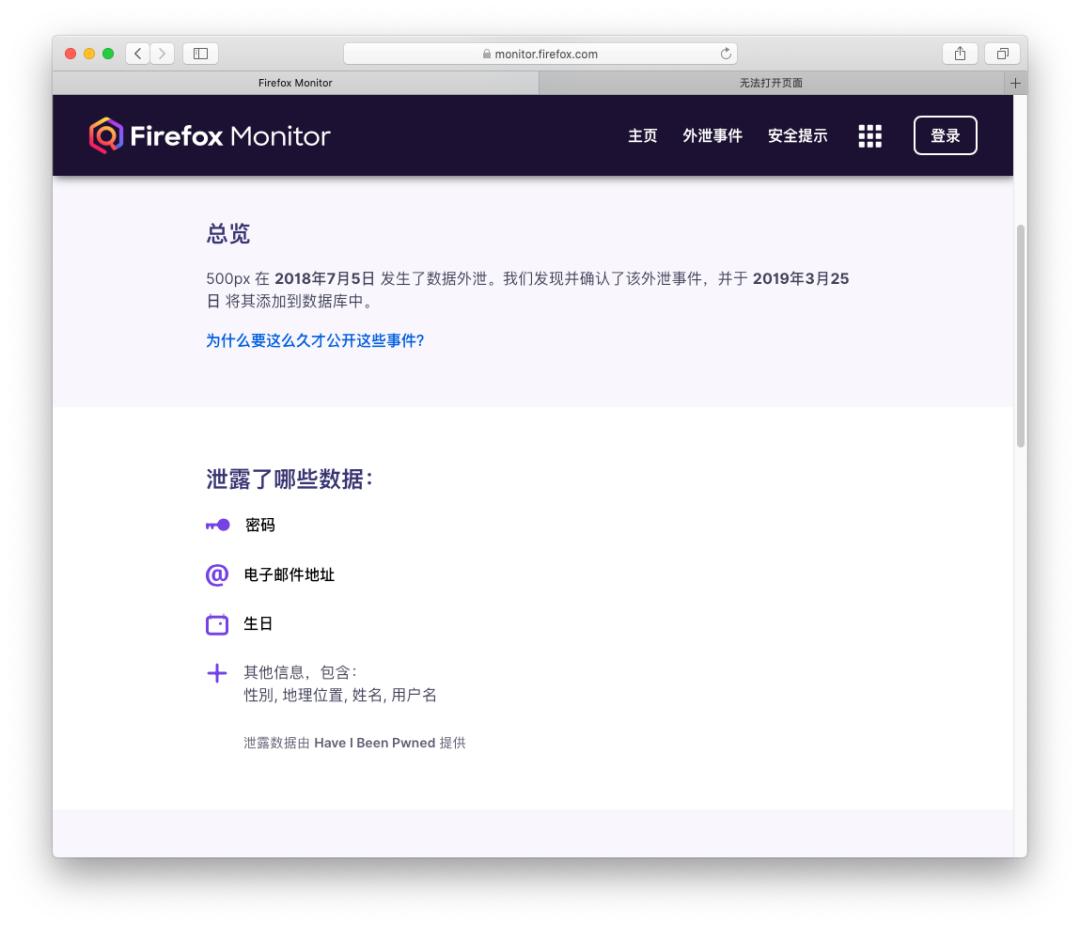The image size is (1080, 927).
Task: Click the plus icon beside 其他信息
Action: pyautogui.click(x=218, y=670)
